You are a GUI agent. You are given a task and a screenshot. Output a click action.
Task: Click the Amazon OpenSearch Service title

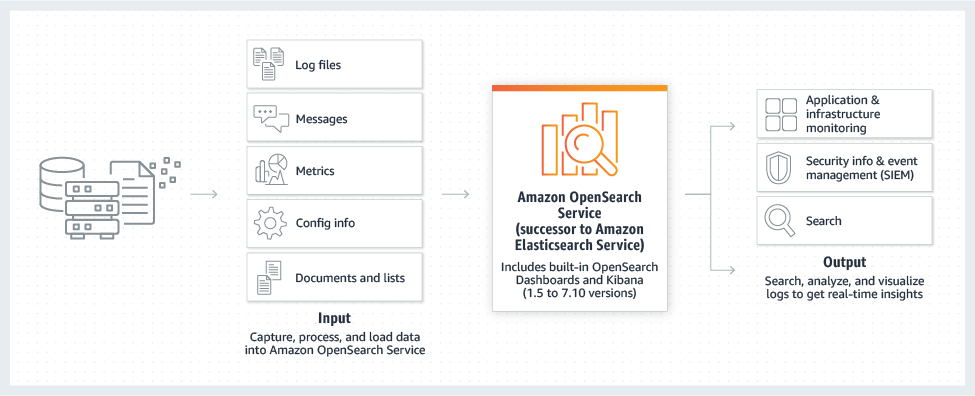[580, 220]
